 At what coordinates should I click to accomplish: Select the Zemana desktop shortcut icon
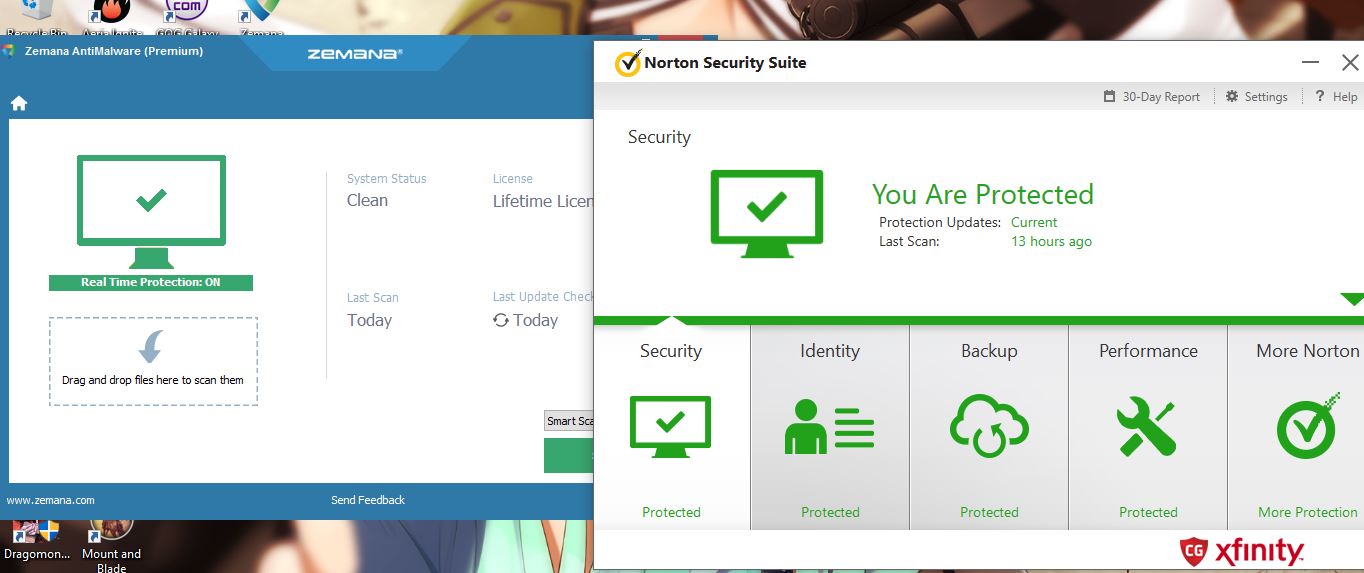(x=262, y=17)
